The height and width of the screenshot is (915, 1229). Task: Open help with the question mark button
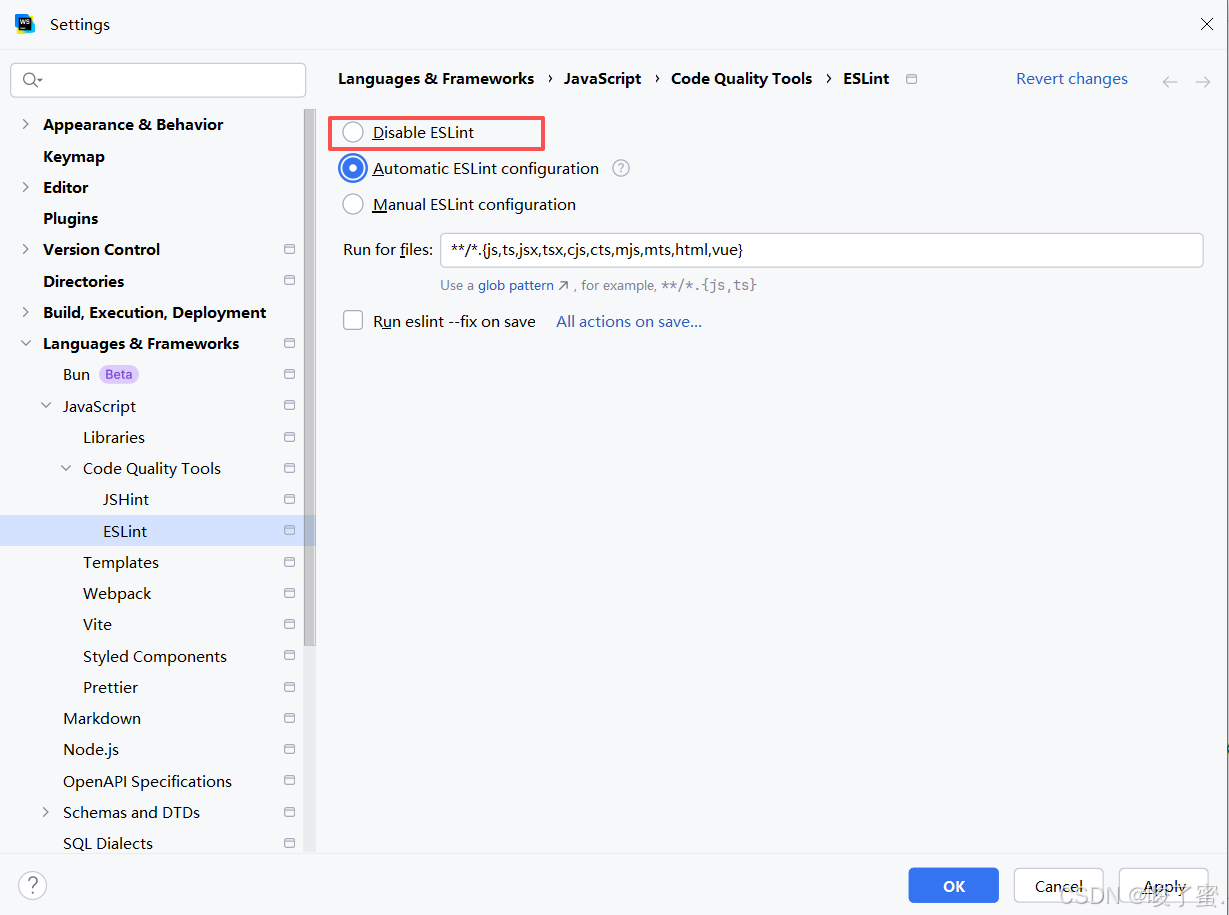[x=32, y=885]
